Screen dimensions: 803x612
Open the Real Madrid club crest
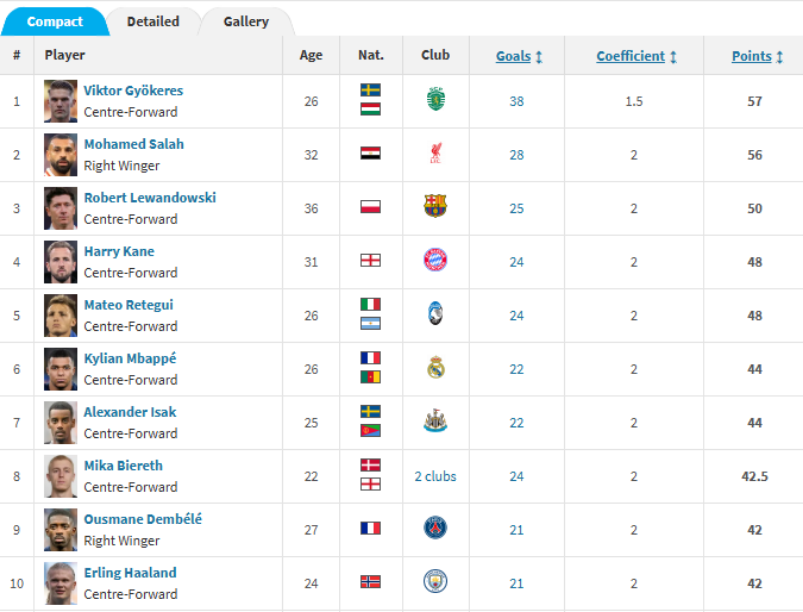[435, 368]
